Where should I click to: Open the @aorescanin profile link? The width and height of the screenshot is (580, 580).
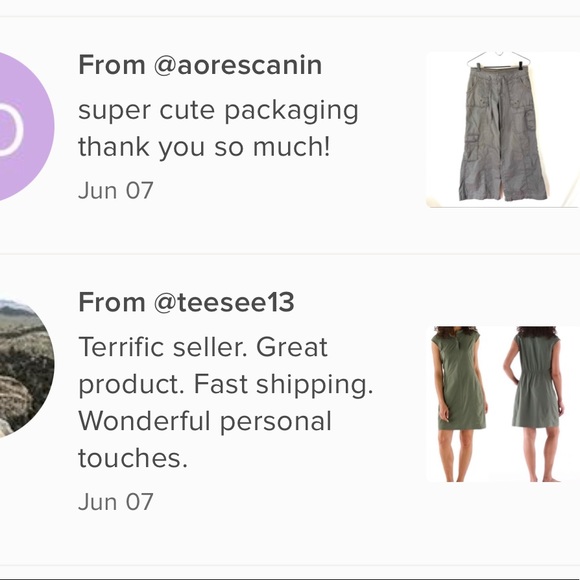[237, 65]
